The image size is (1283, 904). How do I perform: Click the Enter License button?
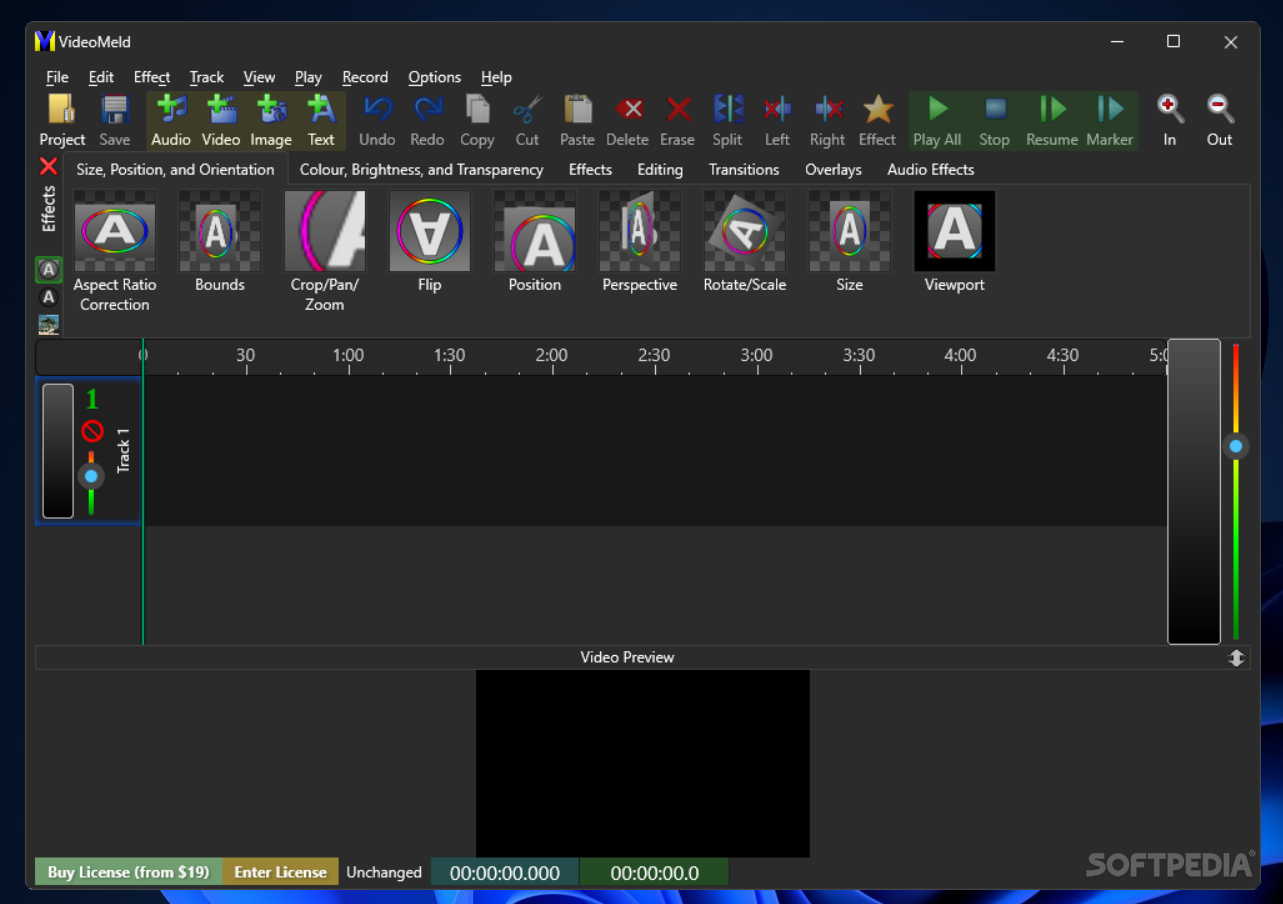280,872
